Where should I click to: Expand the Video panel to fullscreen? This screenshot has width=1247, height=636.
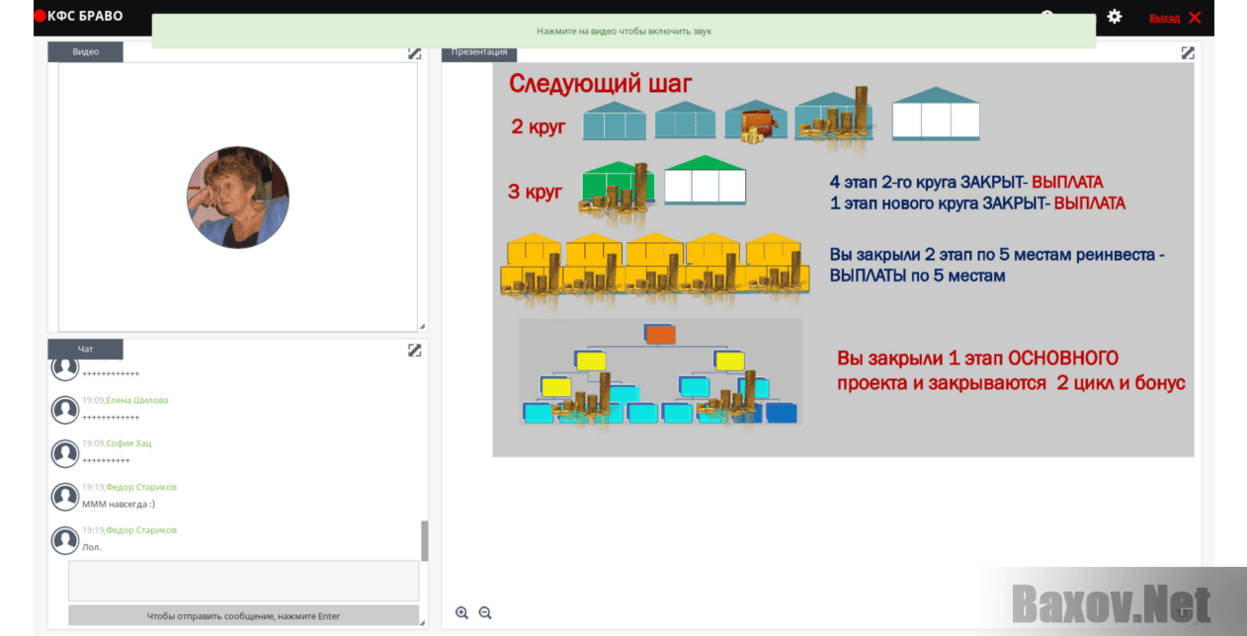(x=415, y=53)
